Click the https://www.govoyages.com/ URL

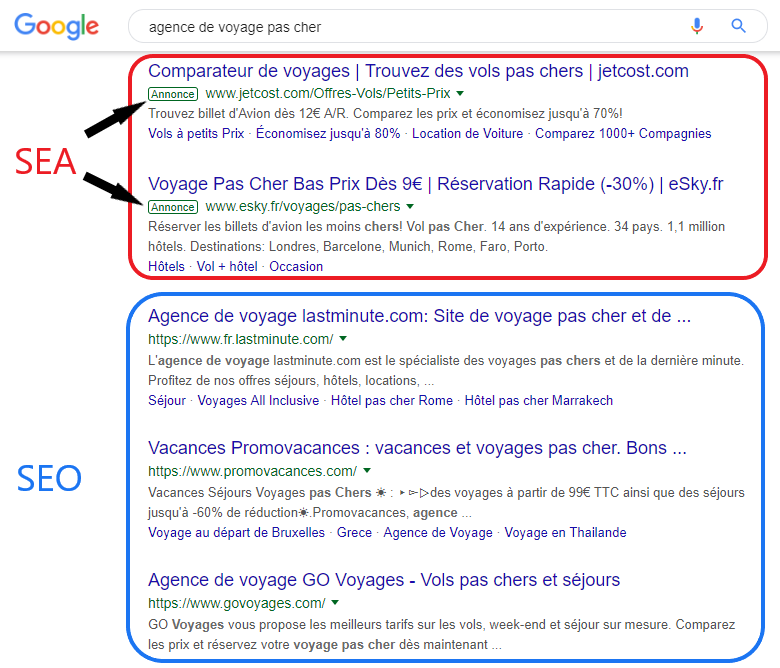click(237, 603)
